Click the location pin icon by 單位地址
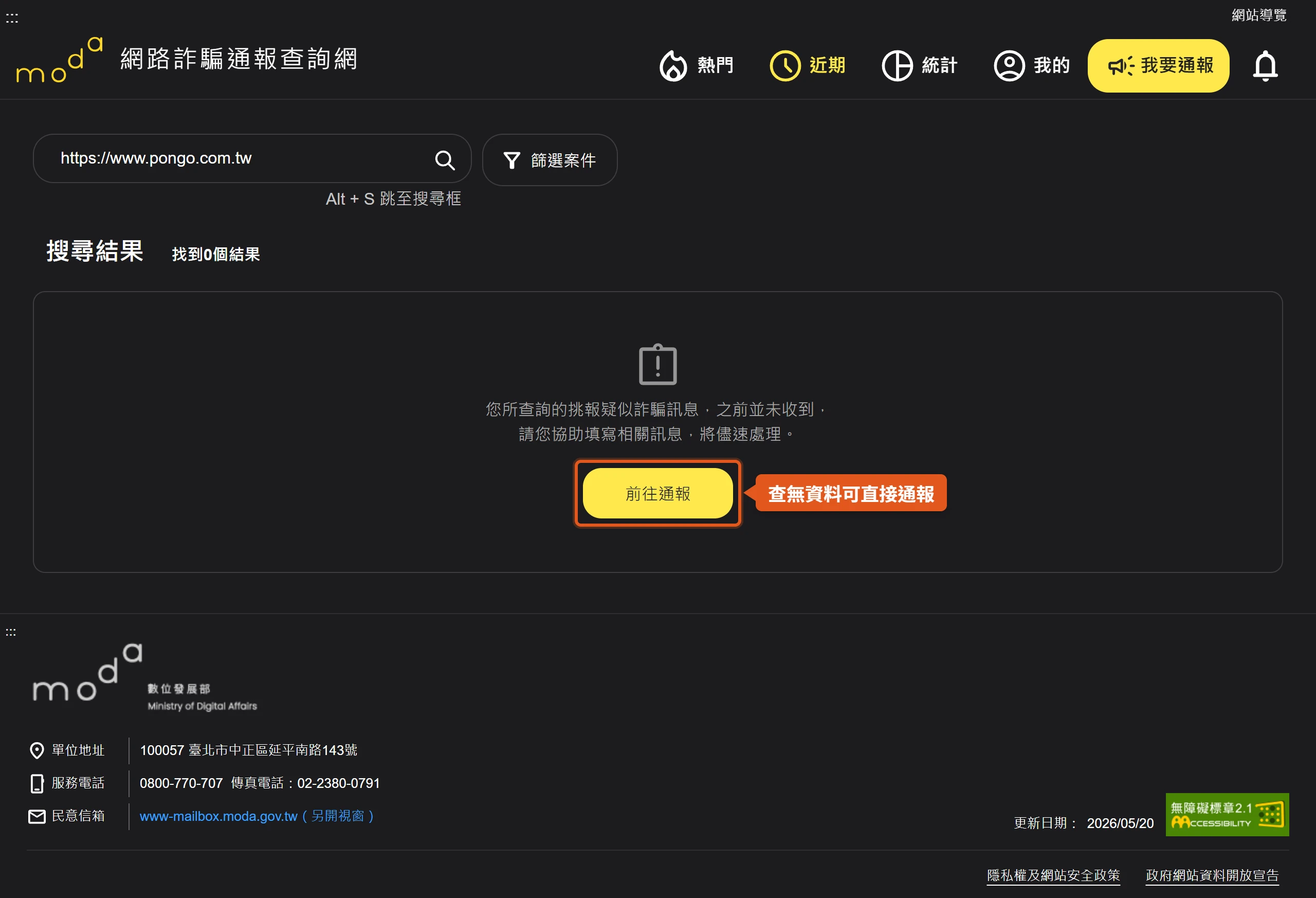 [x=37, y=751]
